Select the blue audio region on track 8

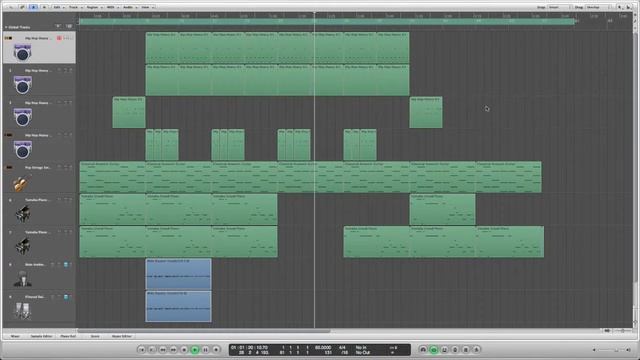178,274
